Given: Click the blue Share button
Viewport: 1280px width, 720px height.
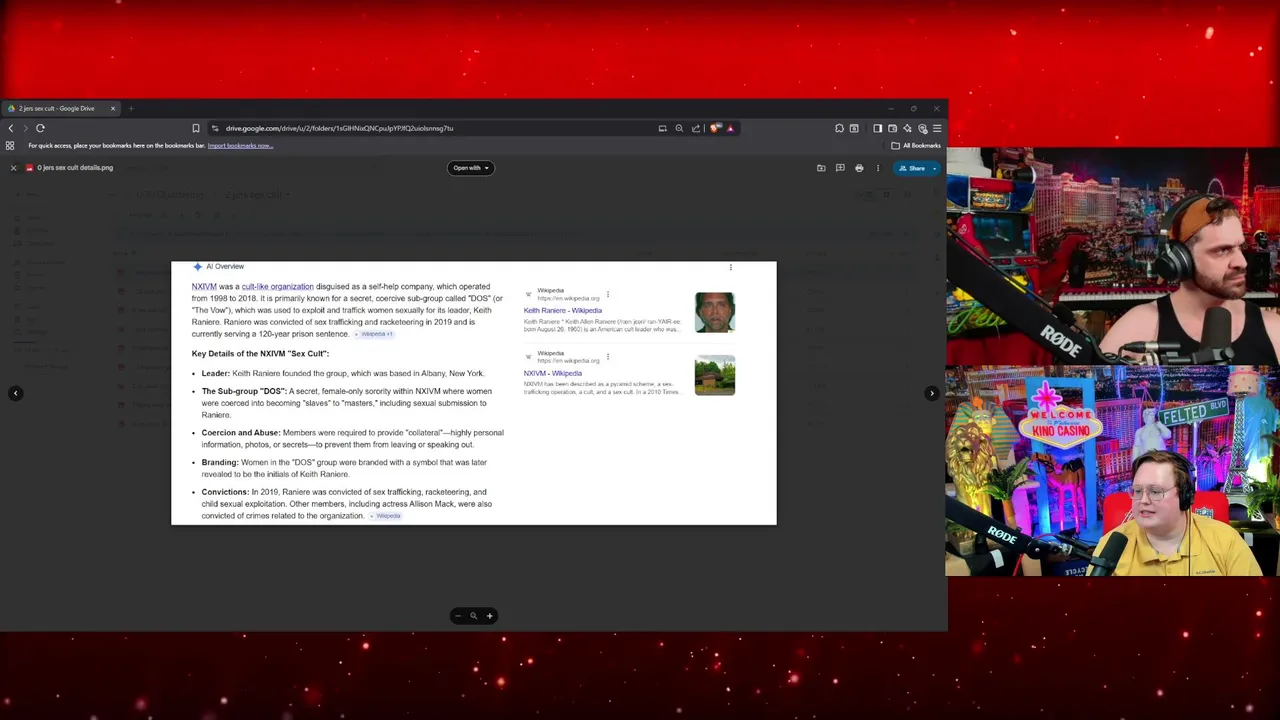Looking at the screenshot, I should pos(912,168).
